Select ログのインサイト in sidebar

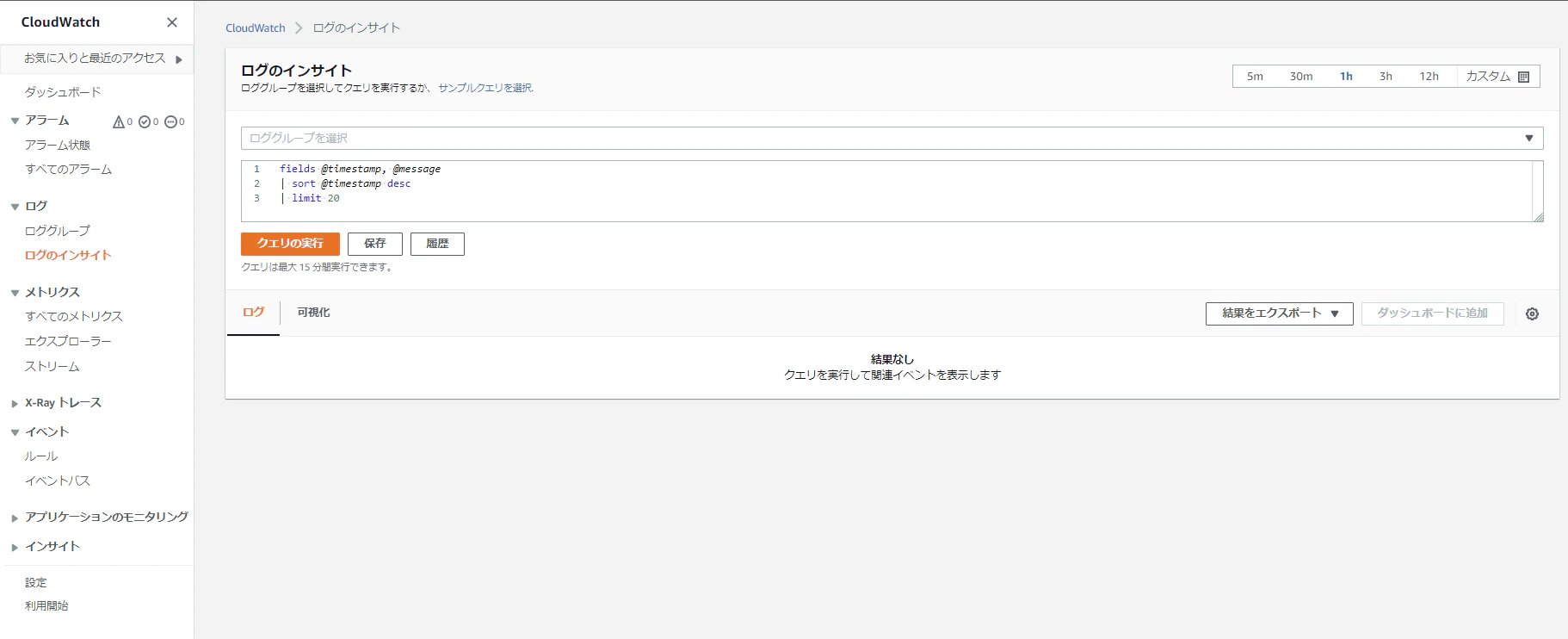click(68, 255)
